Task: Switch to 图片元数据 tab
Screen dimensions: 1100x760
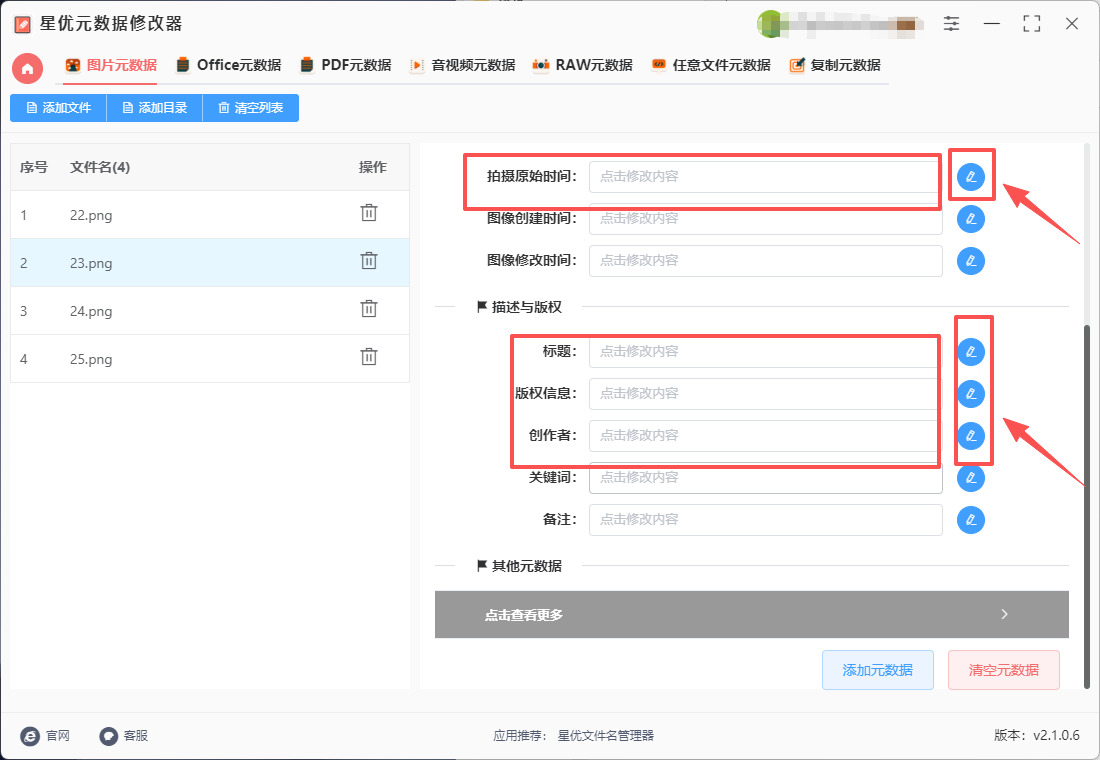Action: click(x=111, y=65)
